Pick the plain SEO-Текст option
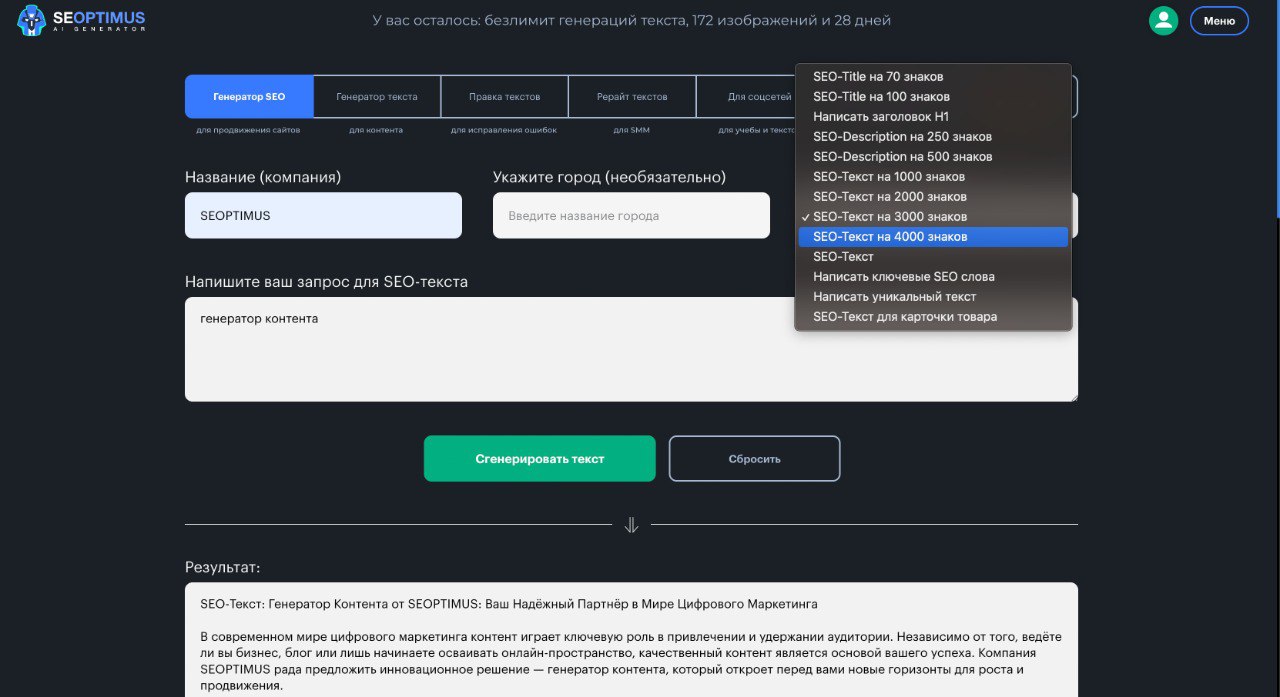 pos(933,257)
